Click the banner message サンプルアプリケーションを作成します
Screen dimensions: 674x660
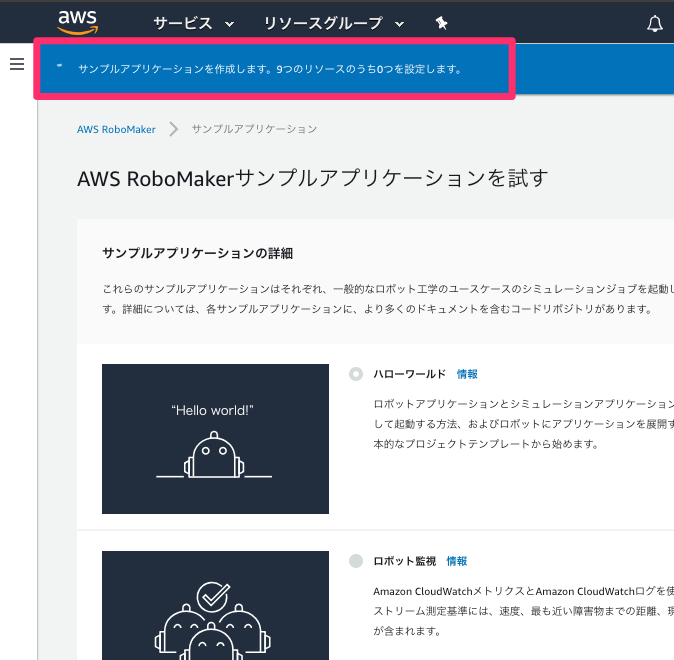(x=175, y=69)
